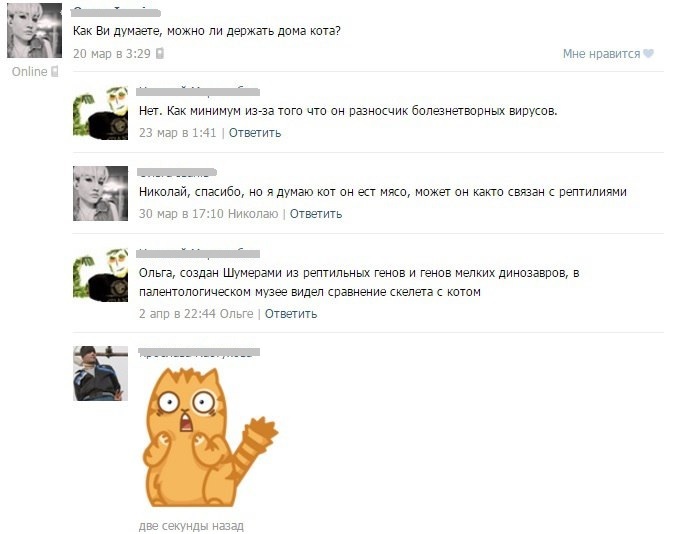Open Nikolai's avatar on the Sumerians comment
Image resolution: width=673 pixels, height=534 pixels.
click(x=100, y=275)
